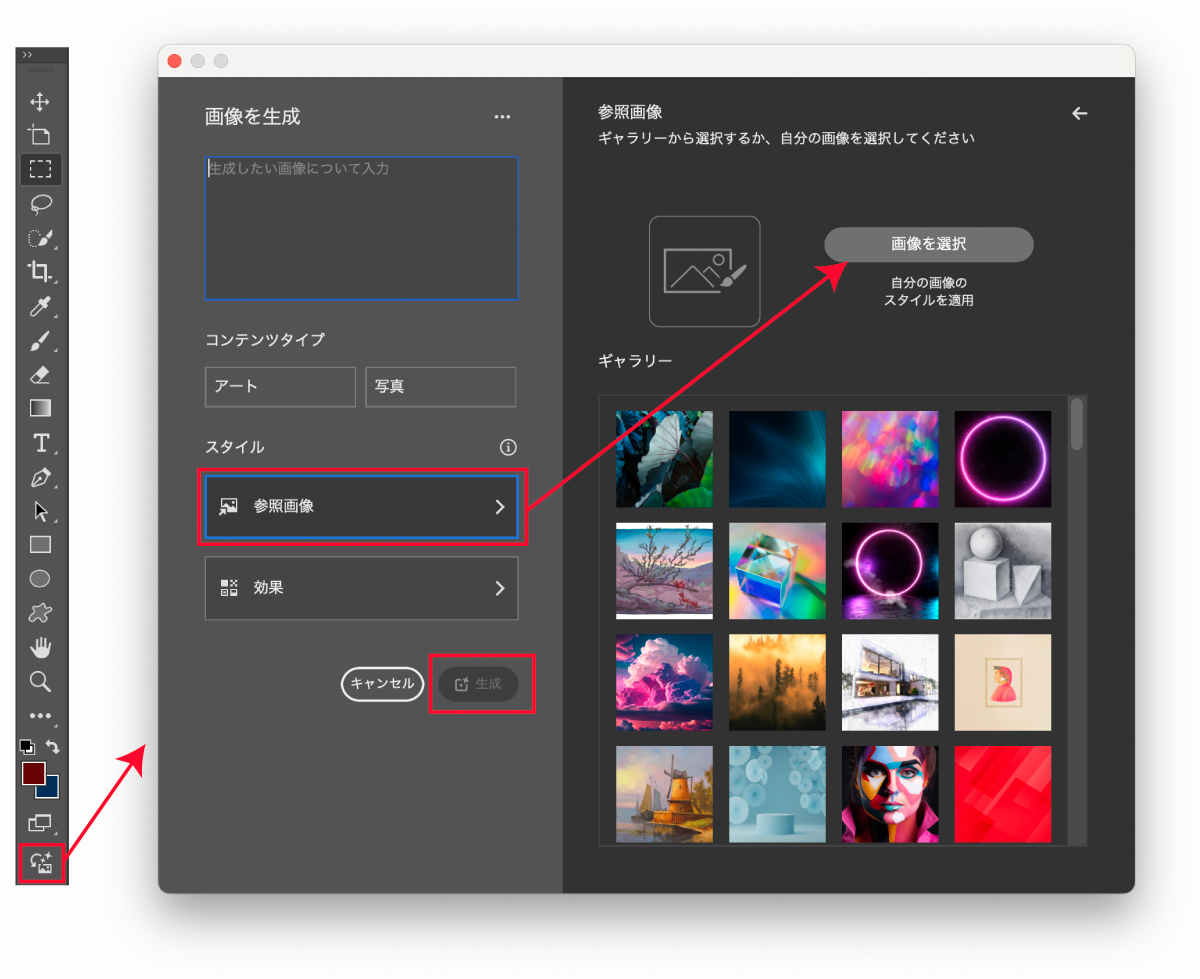This screenshot has height=979, width=1200.
Task: Select the rainbow glass cube thumbnail
Action: (778, 571)
